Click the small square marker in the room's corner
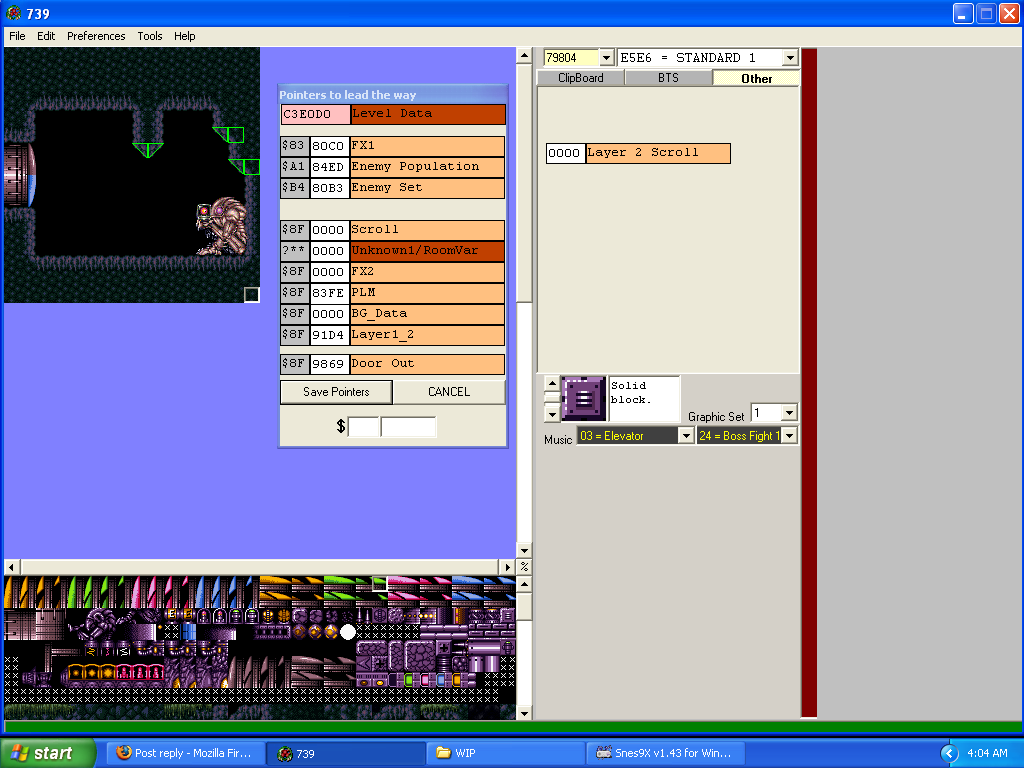The height and width of the screenshot is (768, 1024). [x=251, y=295]
